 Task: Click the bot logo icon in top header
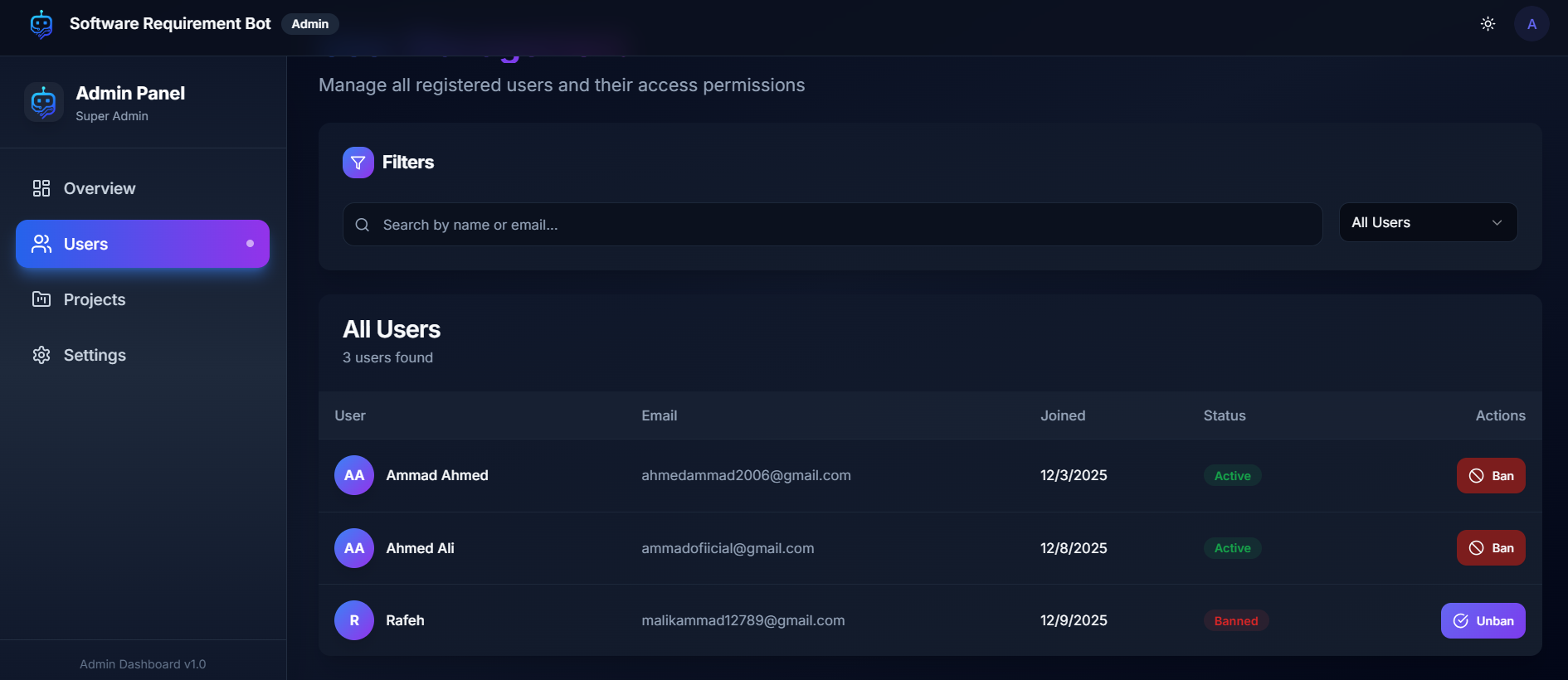(x=41, y=24)
